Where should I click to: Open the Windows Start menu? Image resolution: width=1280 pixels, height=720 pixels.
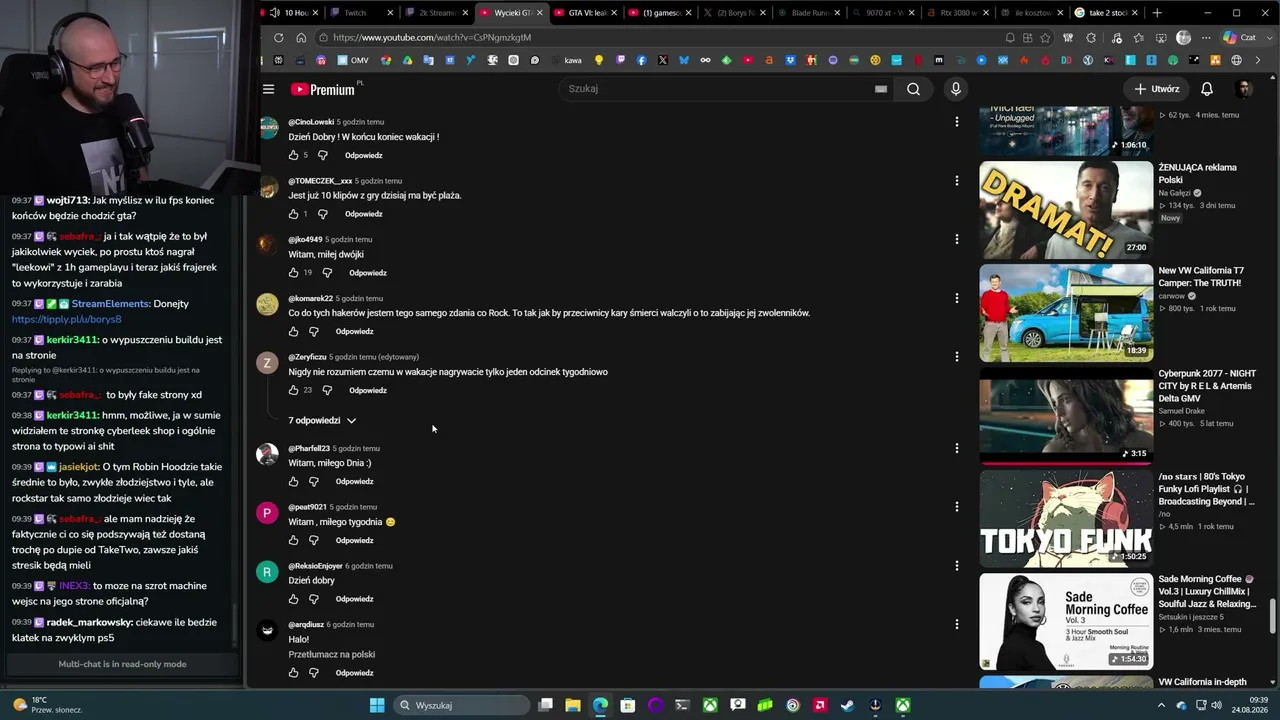[377, 705]
